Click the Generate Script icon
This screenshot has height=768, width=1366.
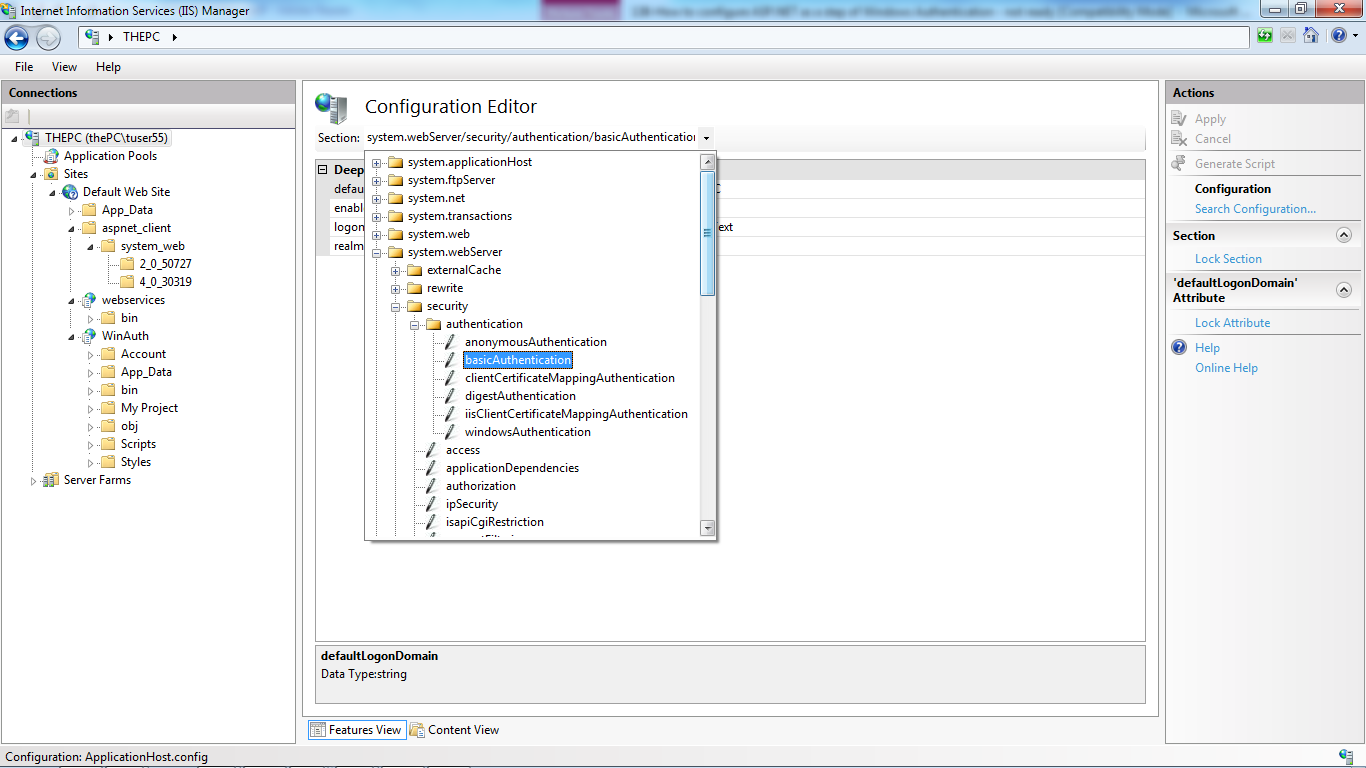tap(1180, 163)
